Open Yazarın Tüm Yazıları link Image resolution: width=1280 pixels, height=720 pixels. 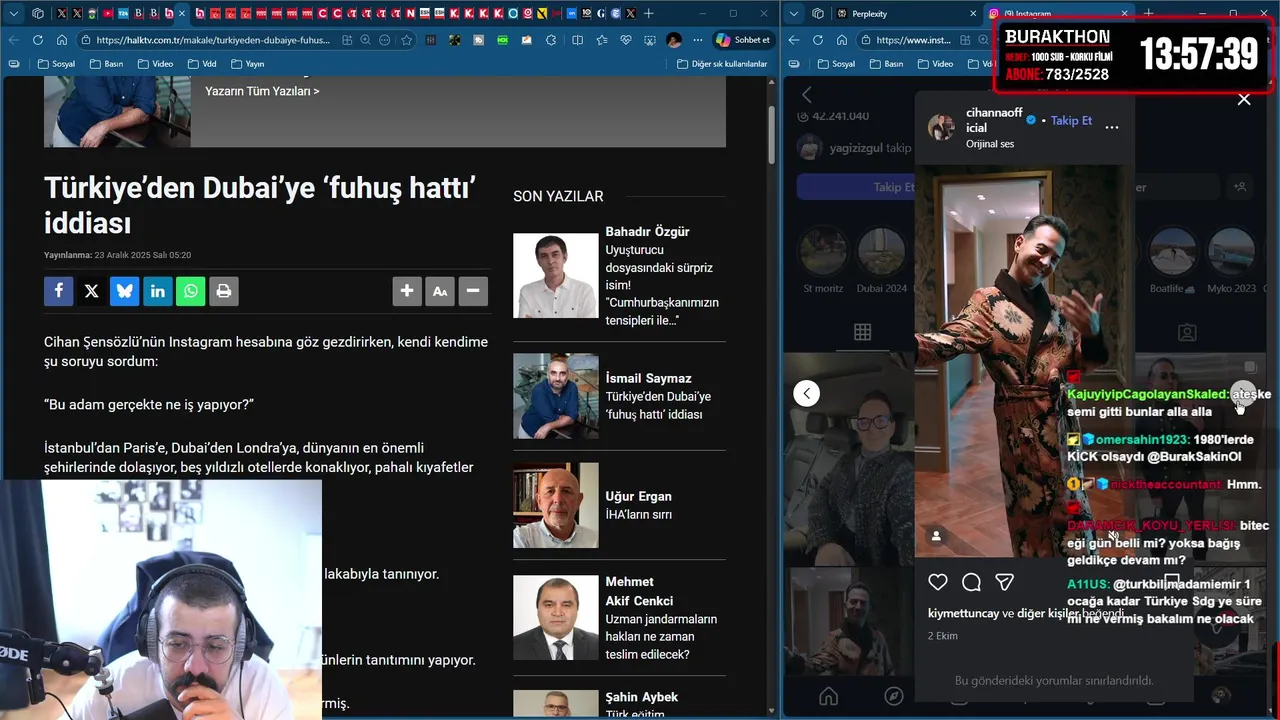click(262, 91)
